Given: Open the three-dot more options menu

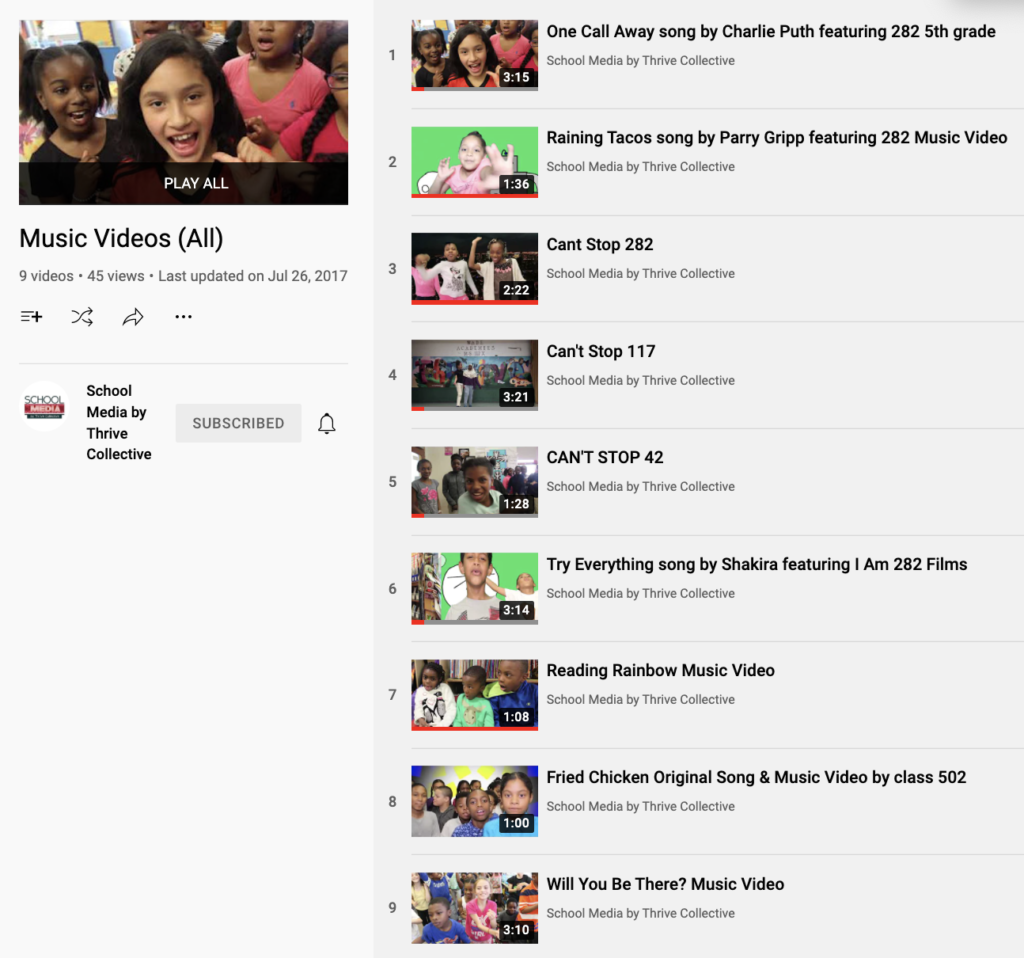Looking at the screenshot, I should click(184, 317).
